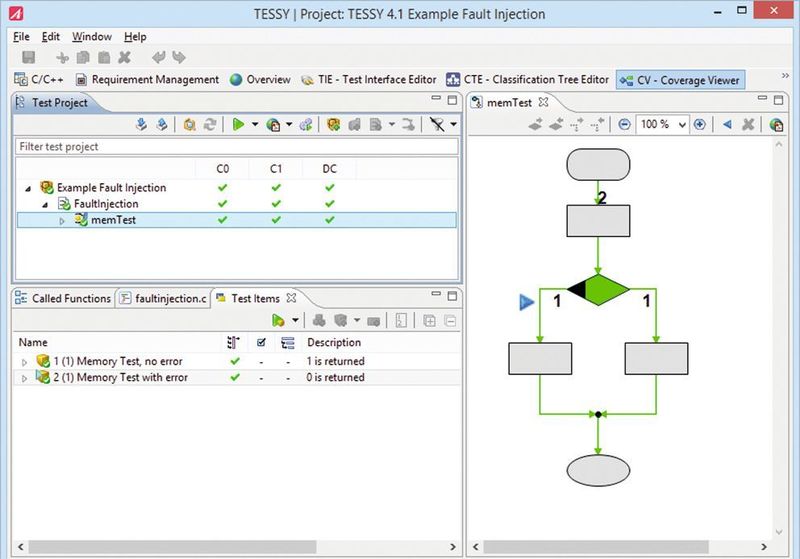Expand test case 1 Memory Test, no error
This screenshot has width=800, height=559.
point(23,362)
